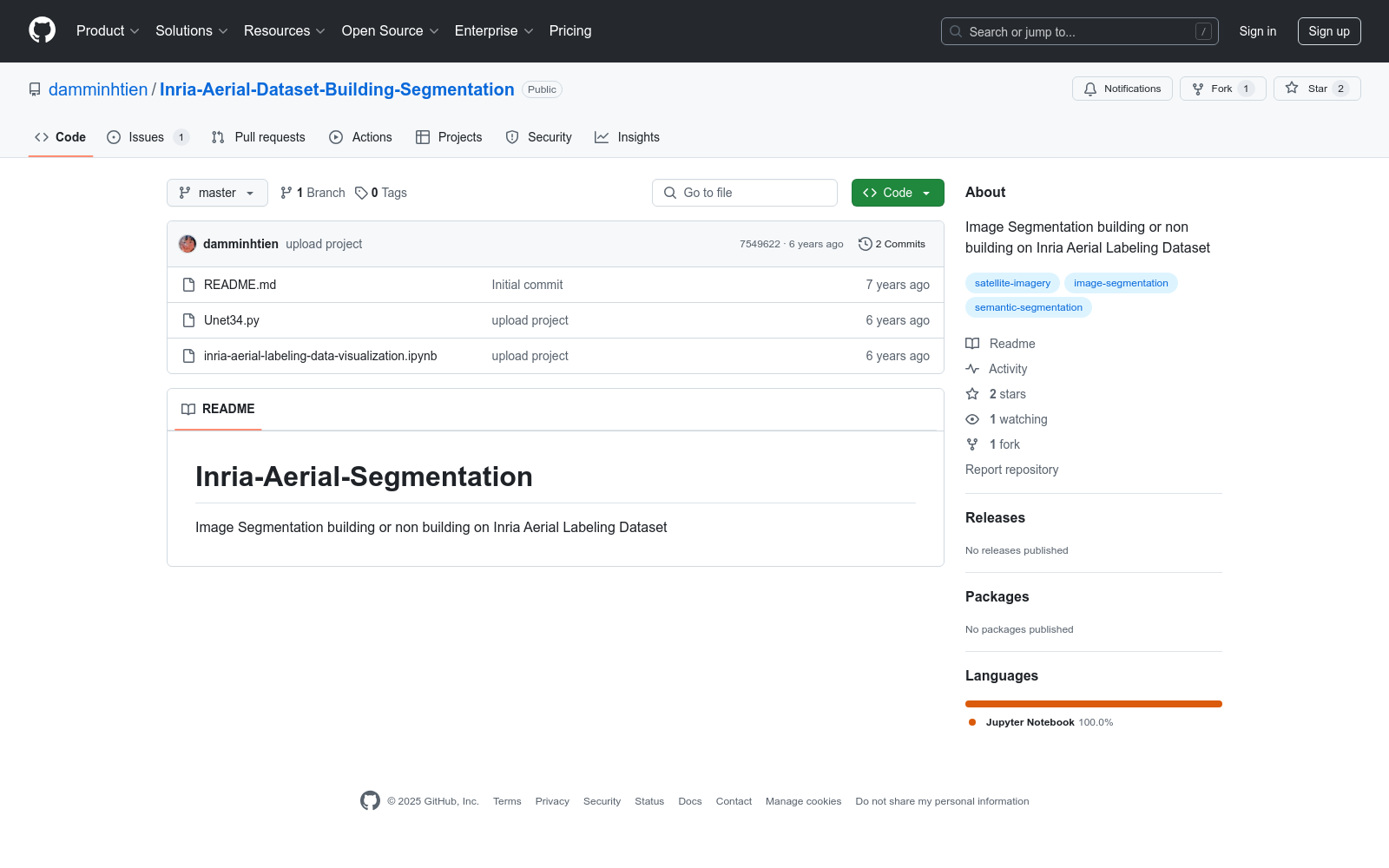Star this repository
1389x868 pixels.
[1317, 89]
